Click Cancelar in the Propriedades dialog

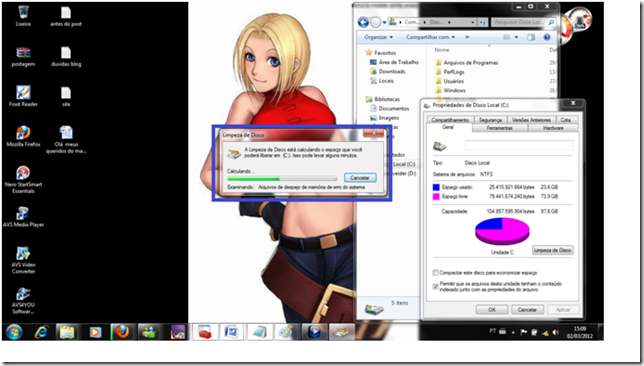pyautogui.click(x=527, y=310)
